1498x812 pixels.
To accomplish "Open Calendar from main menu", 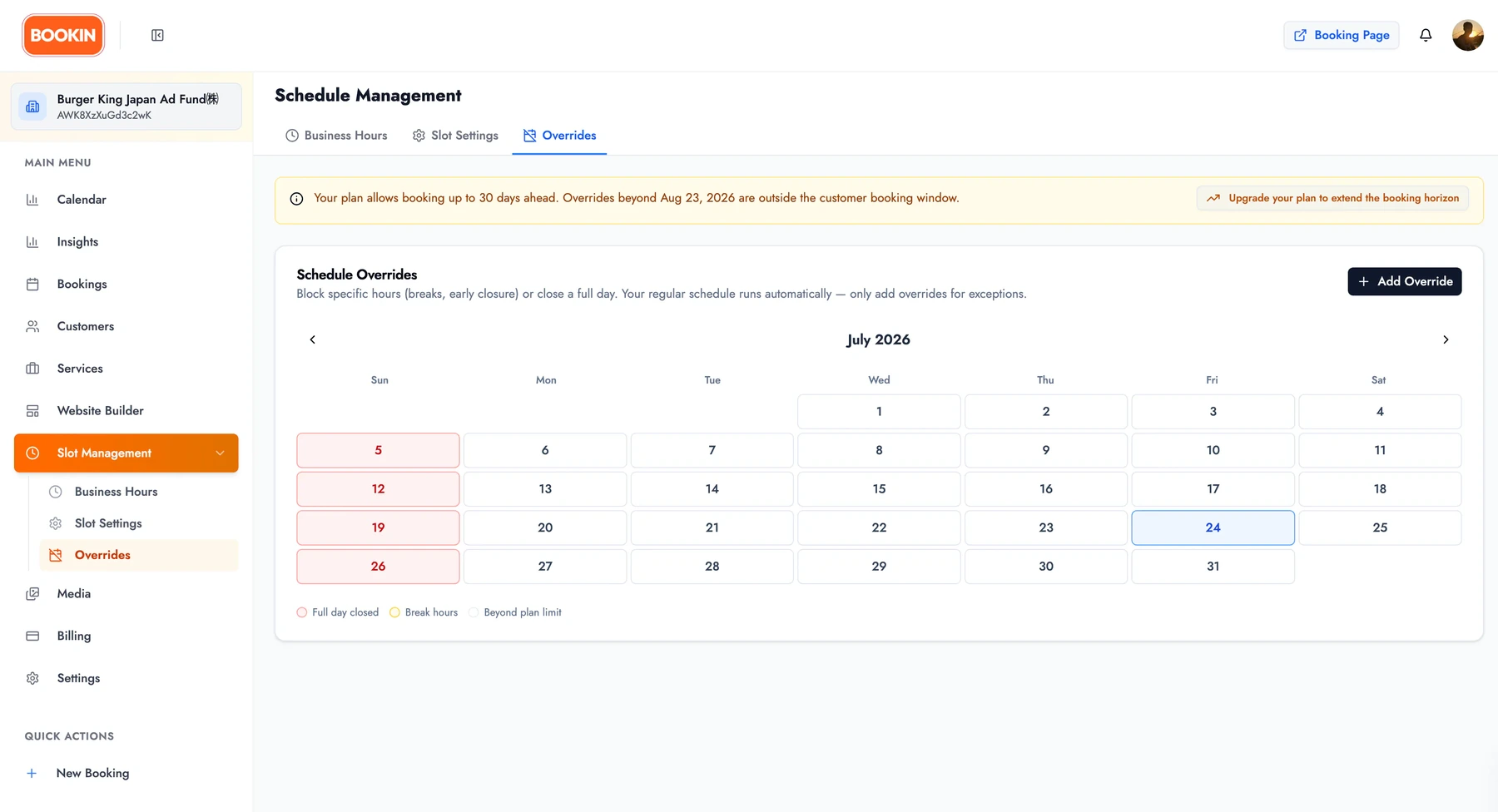I will 126,200.
